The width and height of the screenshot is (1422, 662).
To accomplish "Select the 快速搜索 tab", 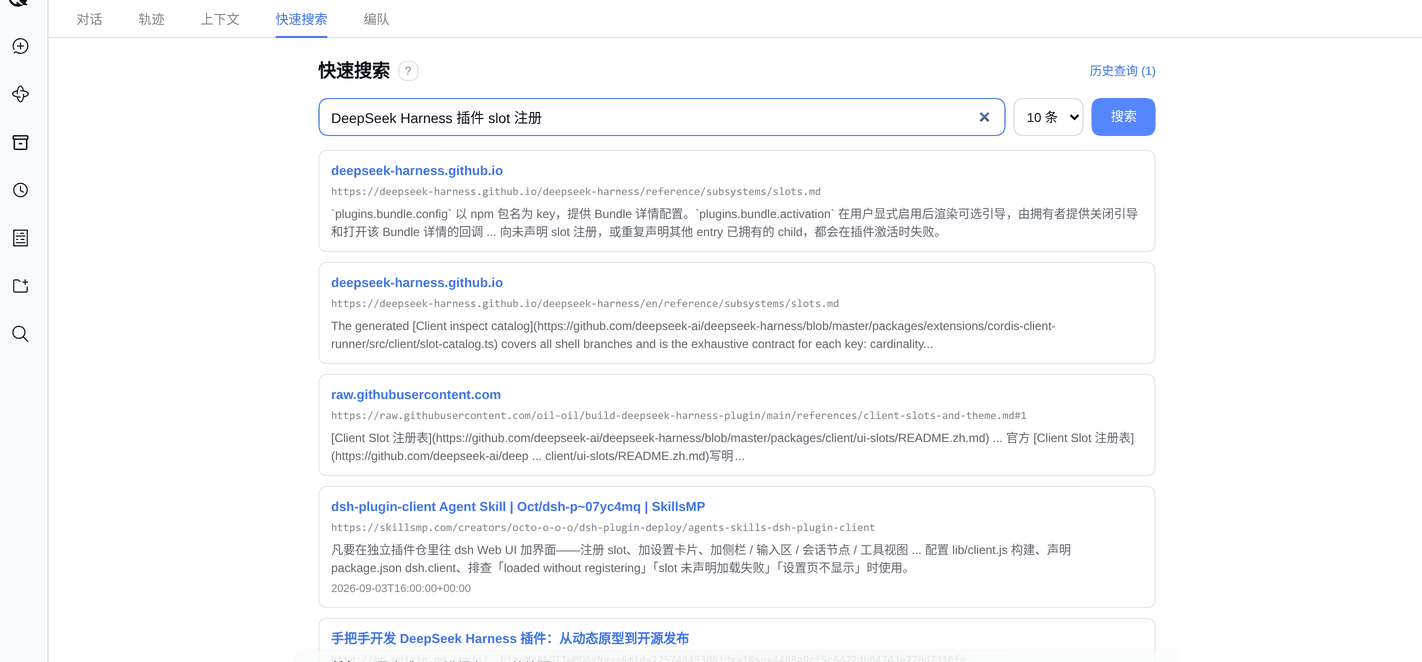I will coord(301,19).
